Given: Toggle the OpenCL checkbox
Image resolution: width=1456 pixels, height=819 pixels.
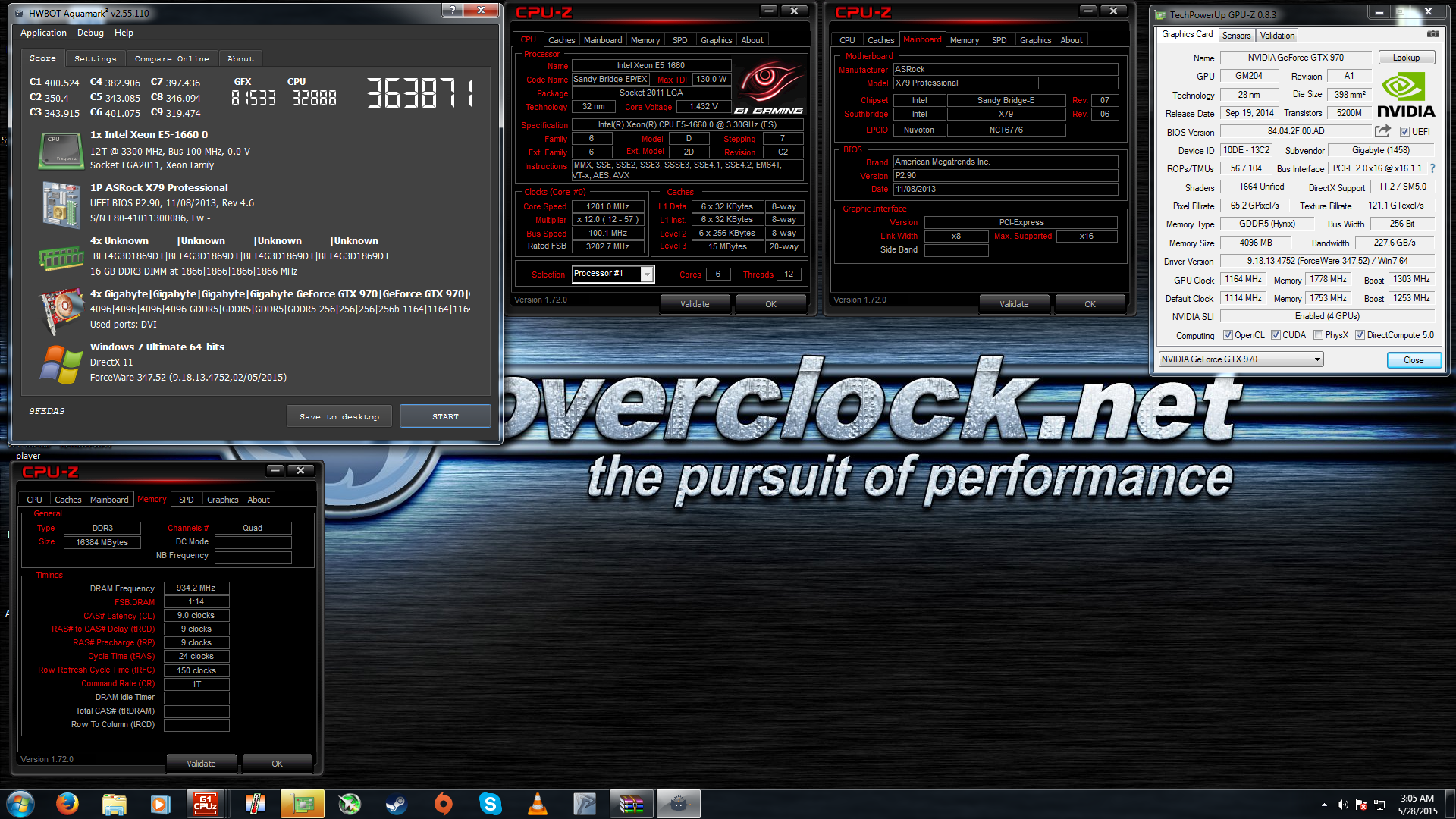Looking at the screenshot, I should pos(1228,335).
